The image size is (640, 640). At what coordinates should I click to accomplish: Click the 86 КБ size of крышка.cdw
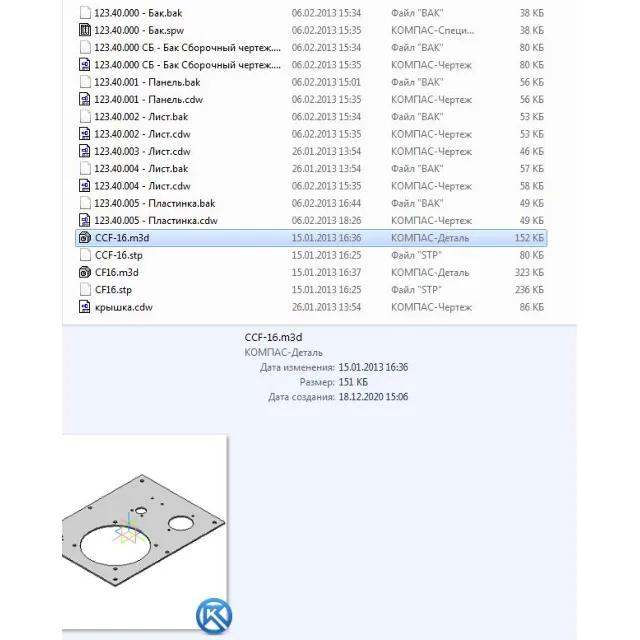[531, 307]
